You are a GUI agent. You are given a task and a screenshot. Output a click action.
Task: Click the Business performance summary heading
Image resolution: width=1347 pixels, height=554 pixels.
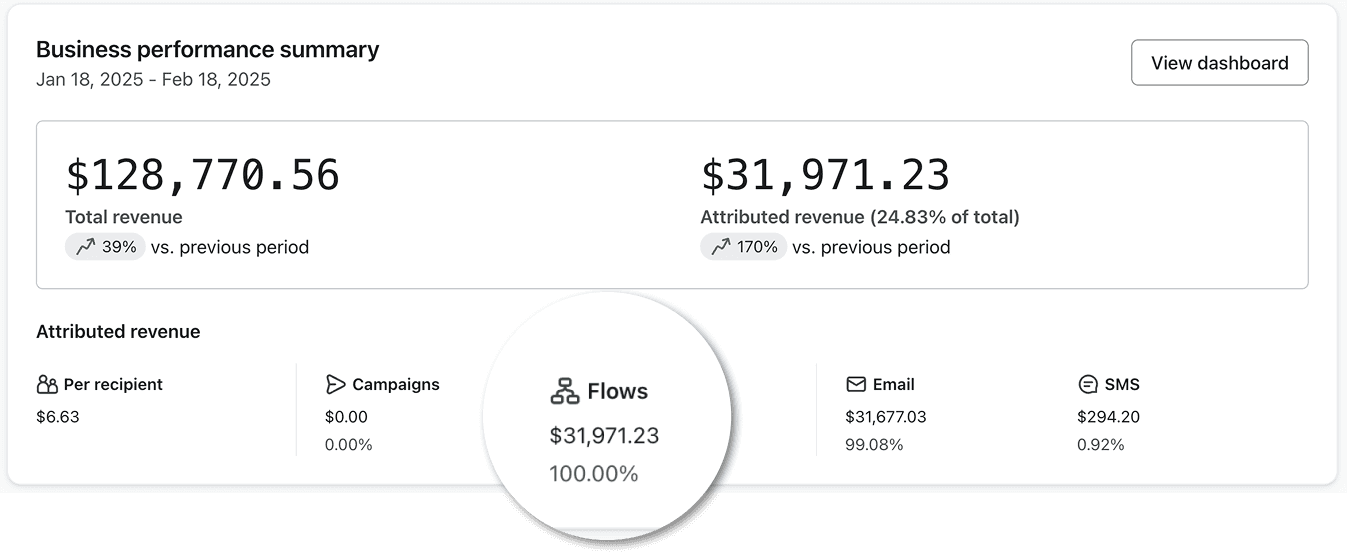coord(208,49)
